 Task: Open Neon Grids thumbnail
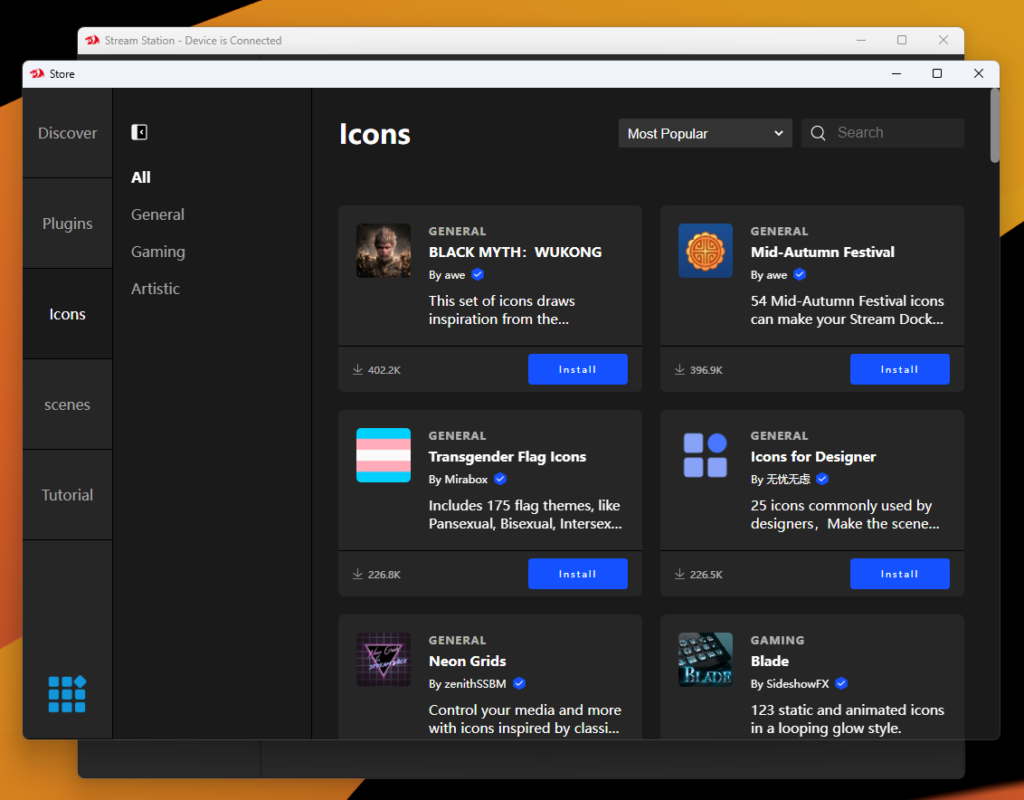pyautogui.click(x=383, y=660)
